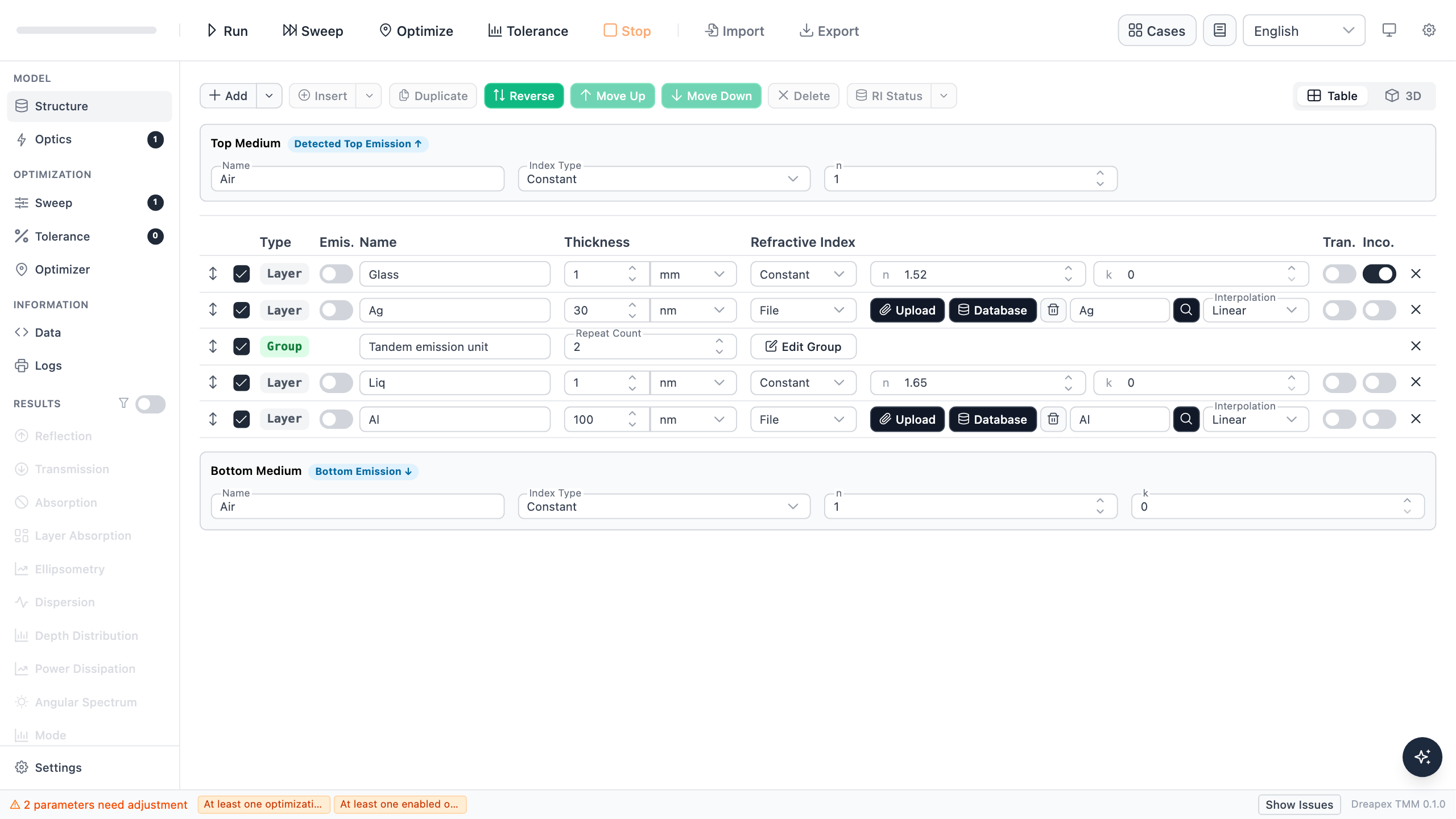Open the English language dropdown

point(1304,31)
